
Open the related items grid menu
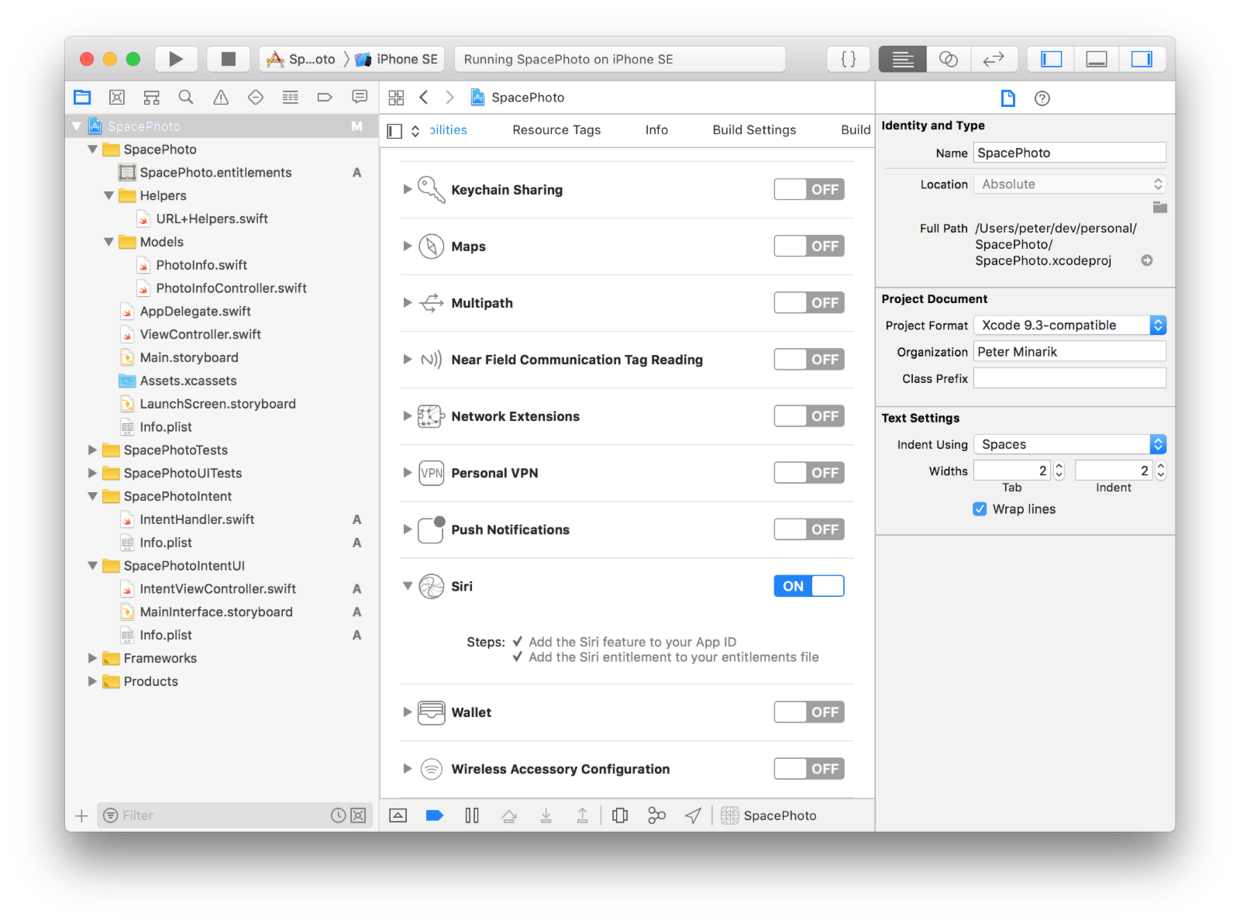(396, 97)
